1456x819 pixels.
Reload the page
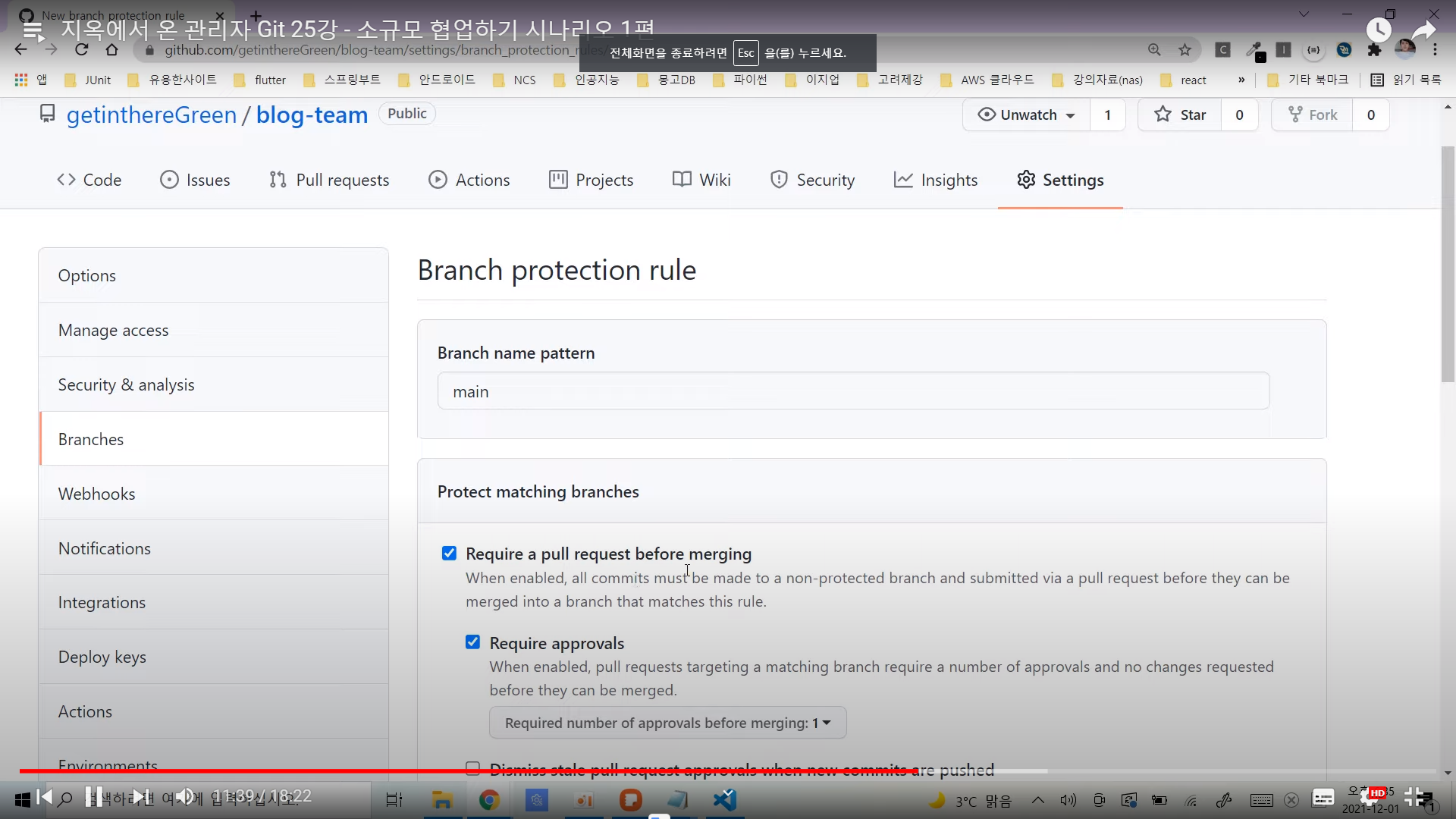(81, 50)
